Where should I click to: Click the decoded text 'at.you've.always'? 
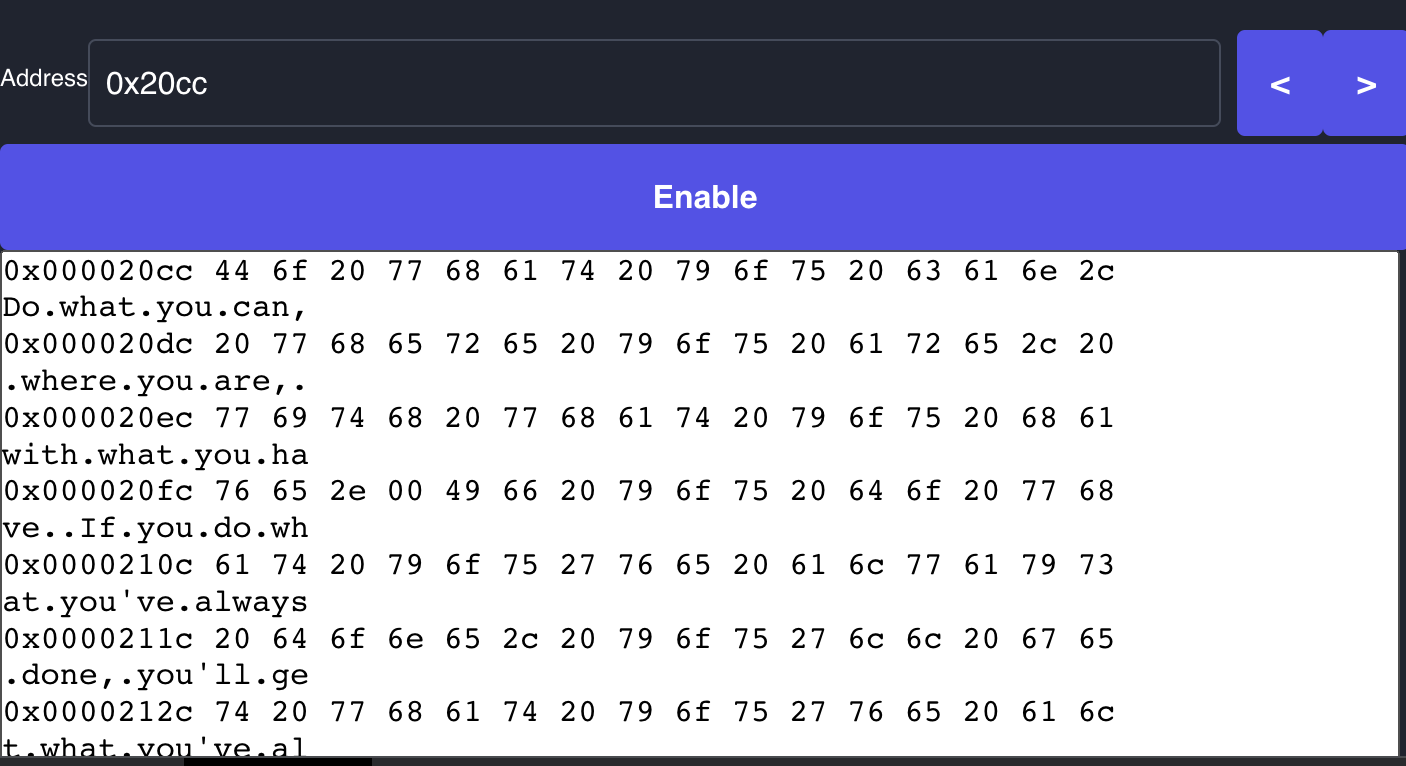tap(155, 602)
